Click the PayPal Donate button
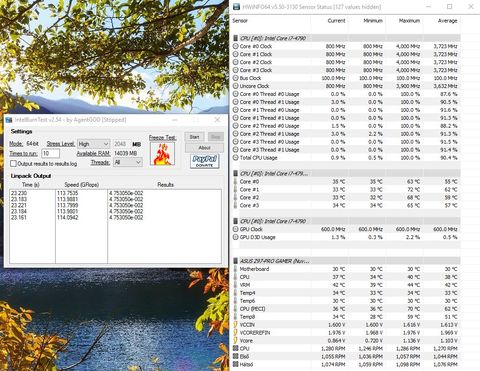 tap(205, 161)
